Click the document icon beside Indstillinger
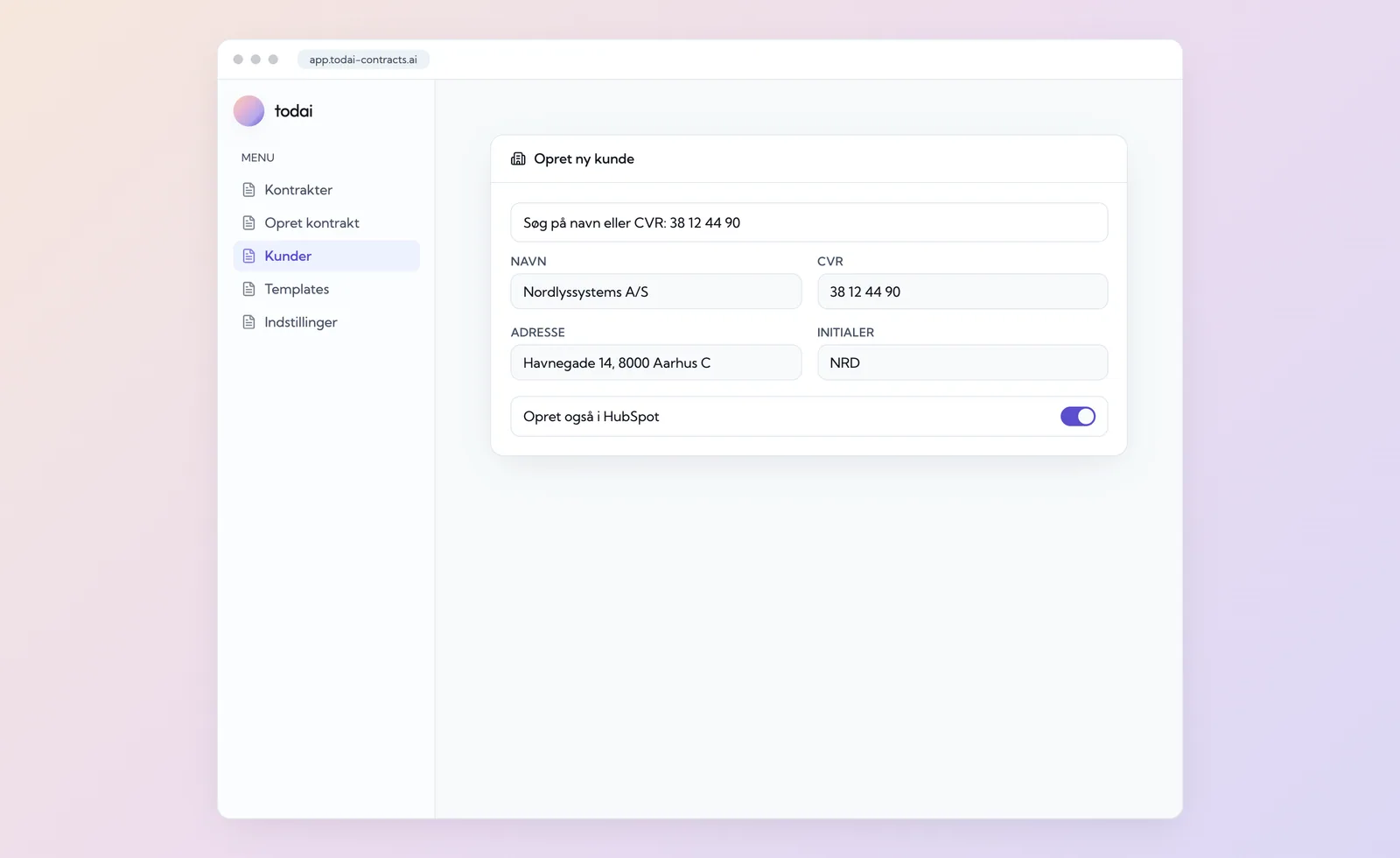The width and height of the screenshot is (1400, 858). (x=248, y=322)
